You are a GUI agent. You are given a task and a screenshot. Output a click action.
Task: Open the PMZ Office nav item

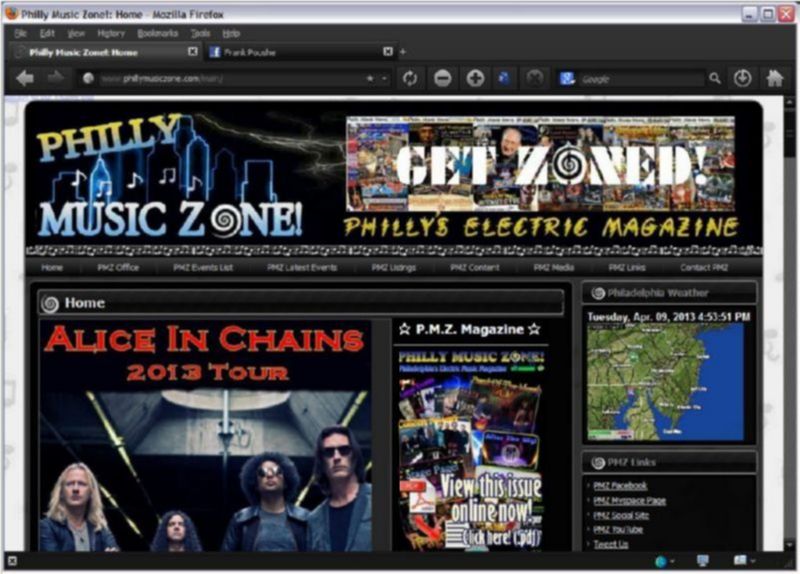pyautogui.click(x=118, y=267)
